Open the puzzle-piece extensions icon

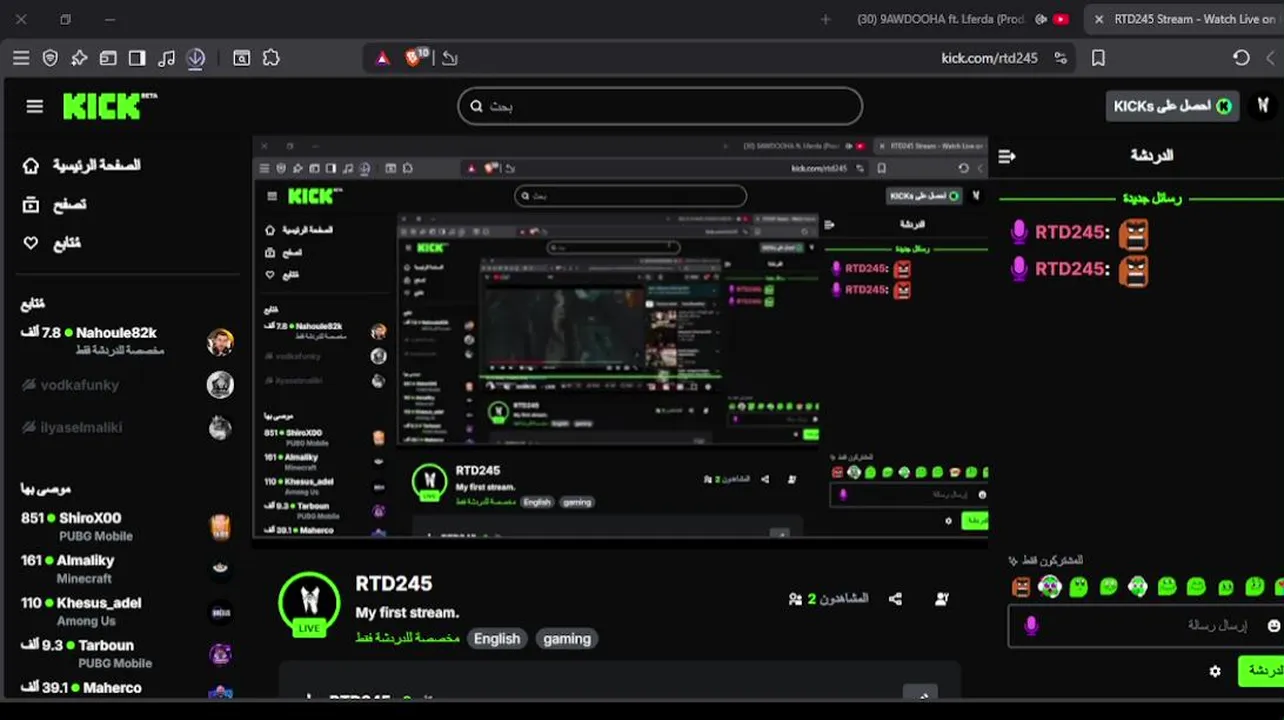(x=271, y=58)
